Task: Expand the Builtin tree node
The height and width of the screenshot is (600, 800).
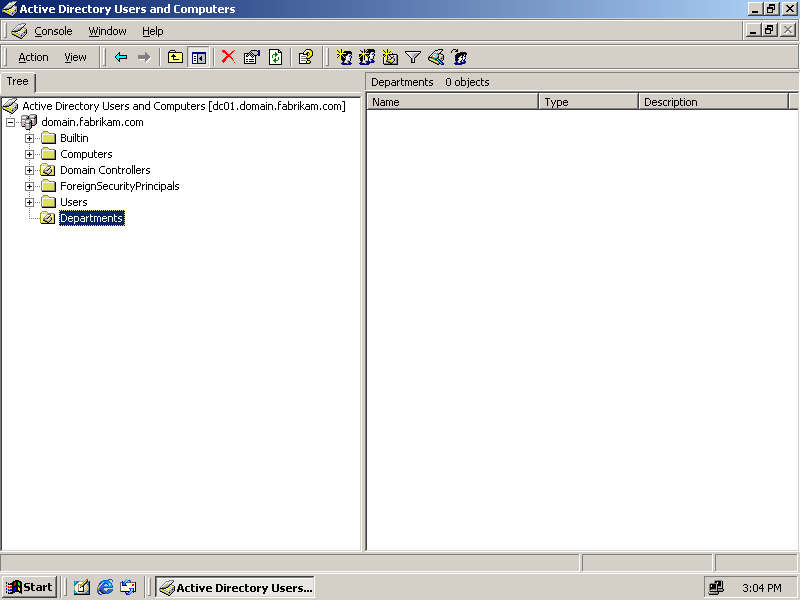Action: coord(30,138)
